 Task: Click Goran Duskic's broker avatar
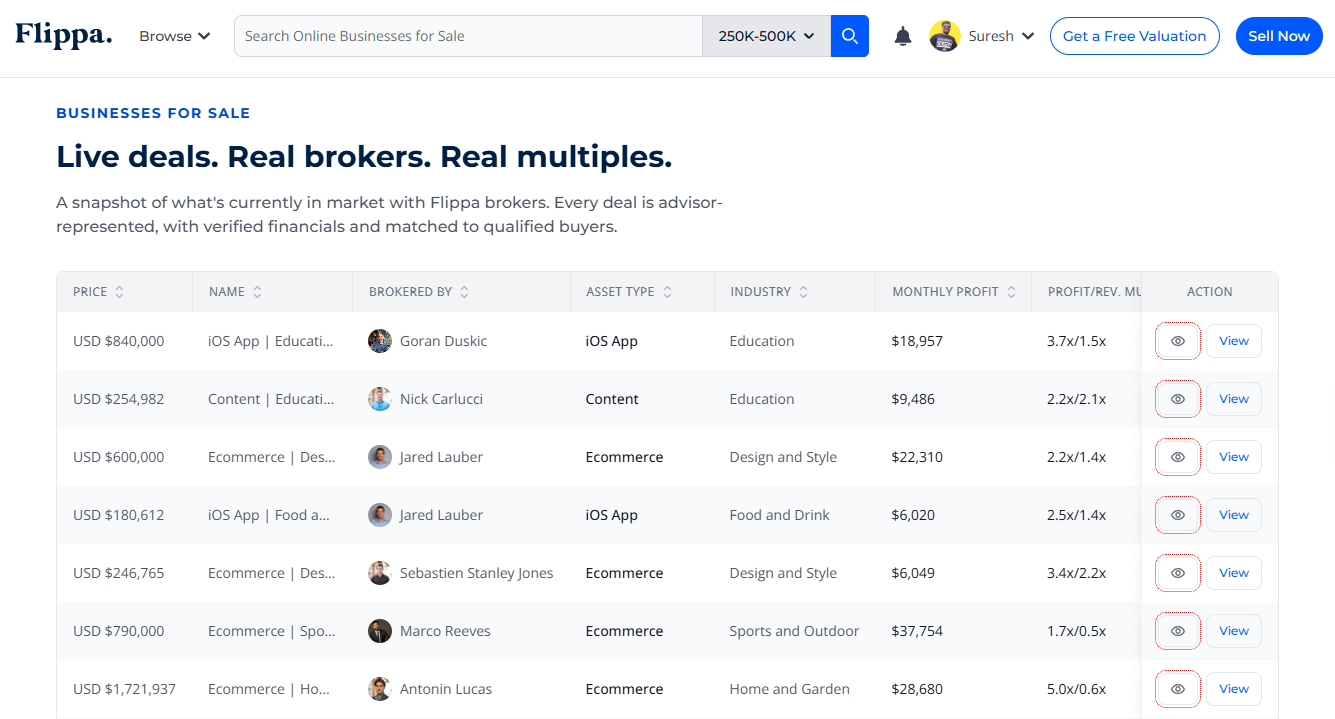click(x=380, y=341)
